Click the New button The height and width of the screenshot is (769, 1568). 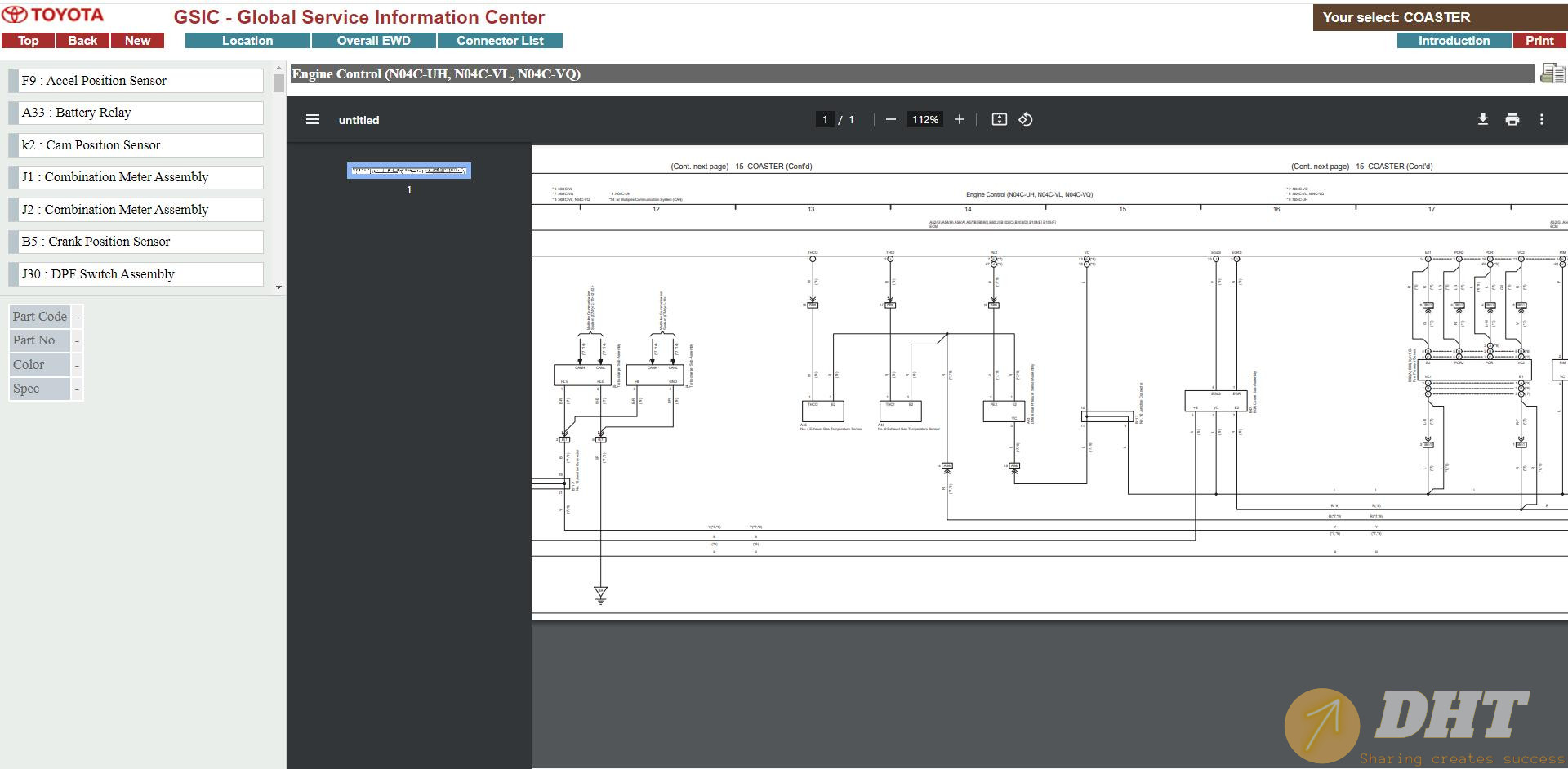[x=137, y=41]
